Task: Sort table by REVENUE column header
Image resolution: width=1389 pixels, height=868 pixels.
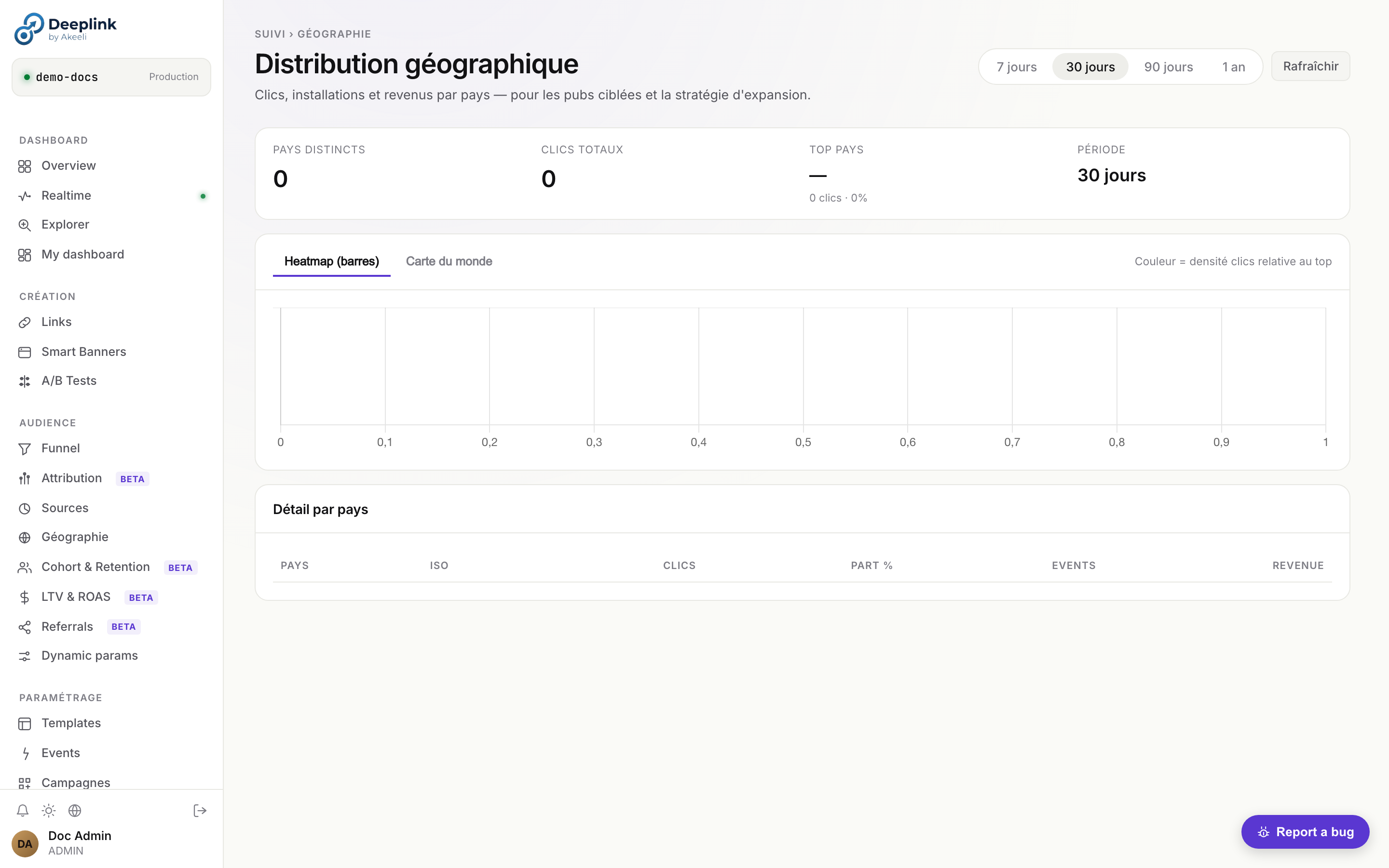Action: [x=1298, y=566]
